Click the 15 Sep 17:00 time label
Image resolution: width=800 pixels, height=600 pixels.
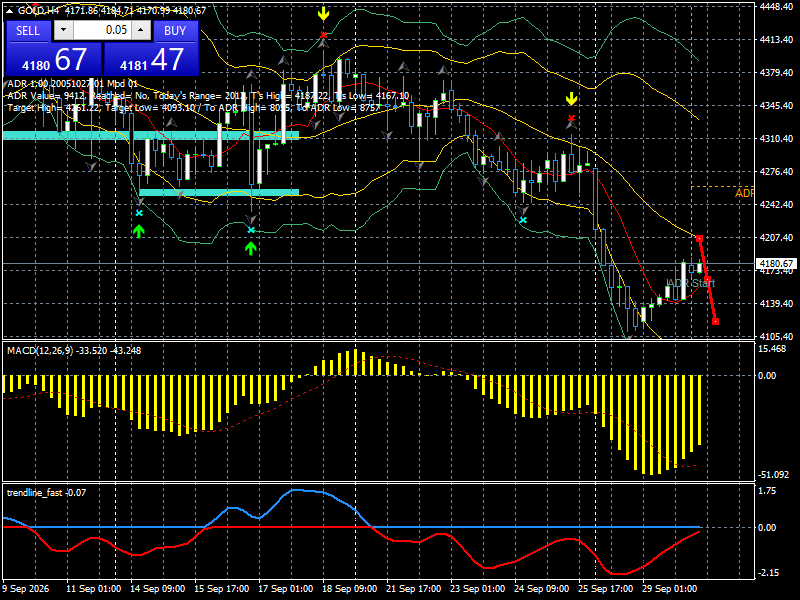[x=221, y=589]
